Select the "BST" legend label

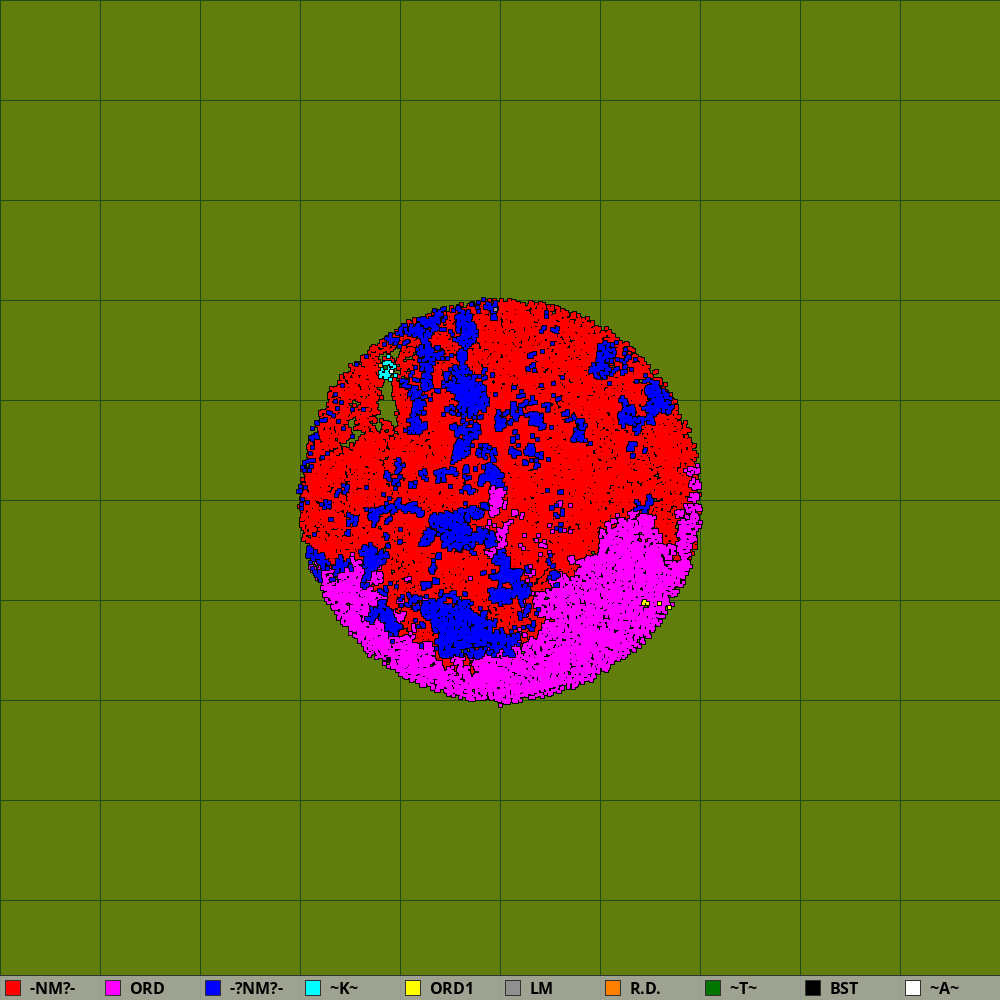843,988
